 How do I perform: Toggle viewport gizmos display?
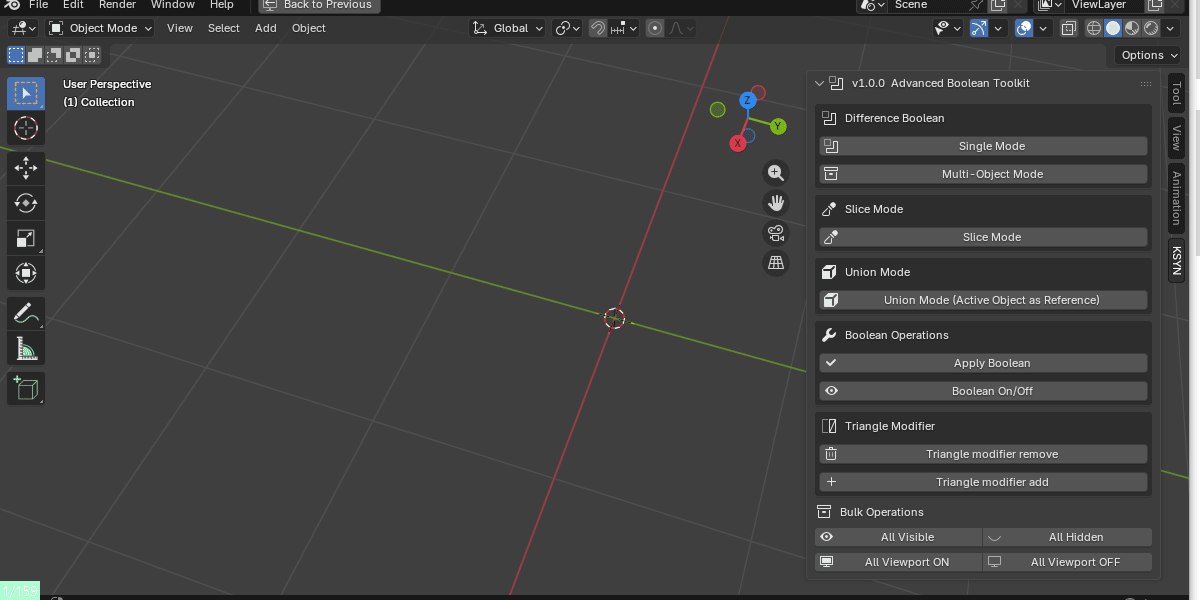tap(978, 28)
